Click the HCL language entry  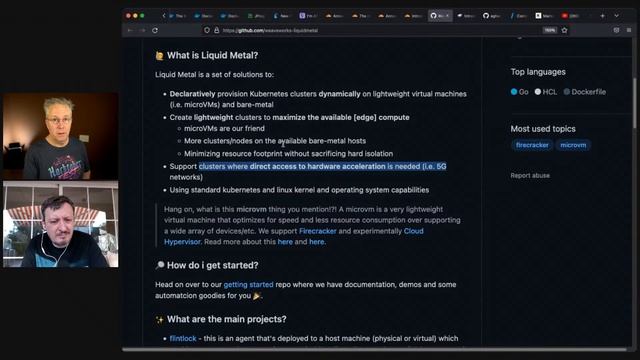tap(546, 92)
